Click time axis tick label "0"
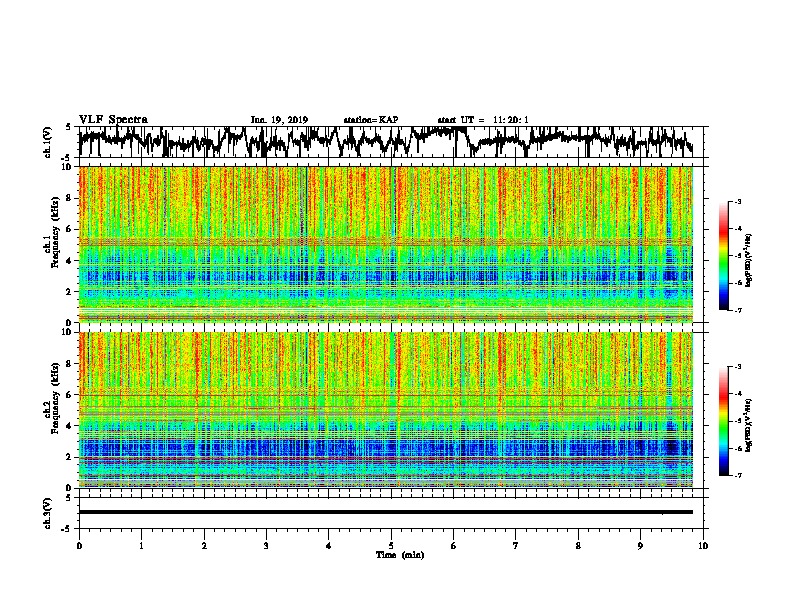 click(x=79, y=546)
